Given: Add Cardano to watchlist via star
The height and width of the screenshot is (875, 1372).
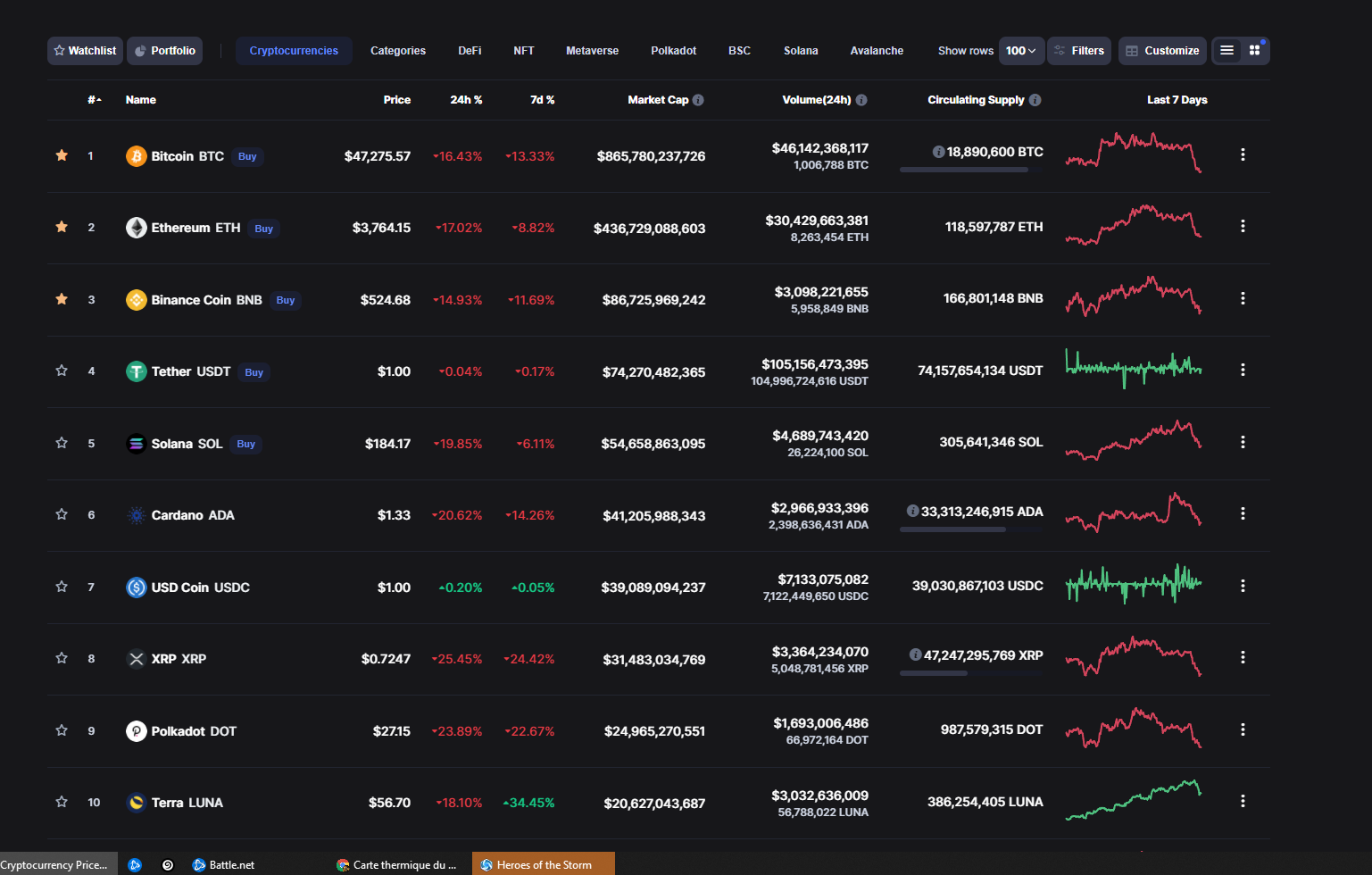Looking at the screenshot, I should 62,514.
